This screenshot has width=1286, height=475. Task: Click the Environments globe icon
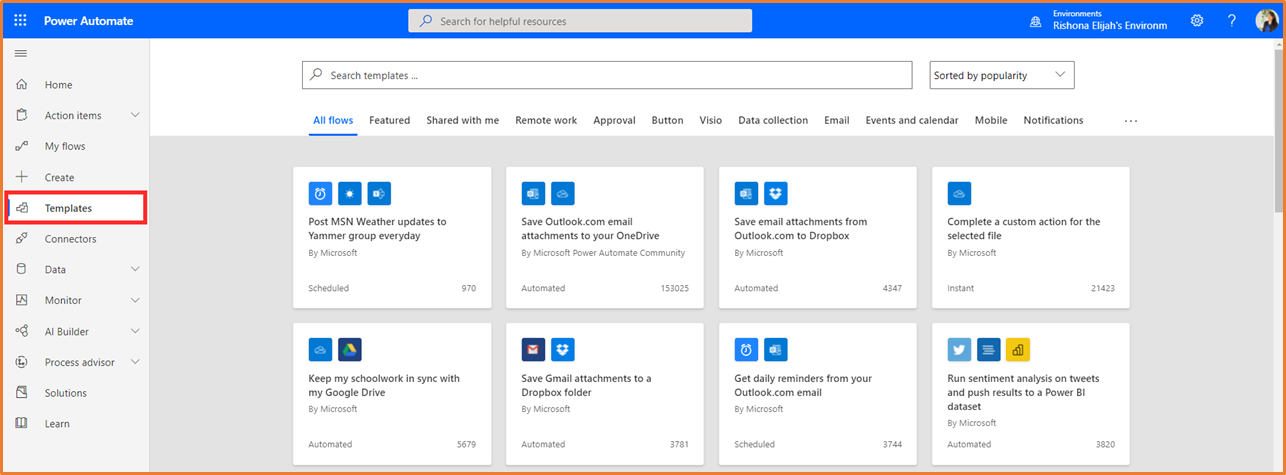coord(1036,21)
